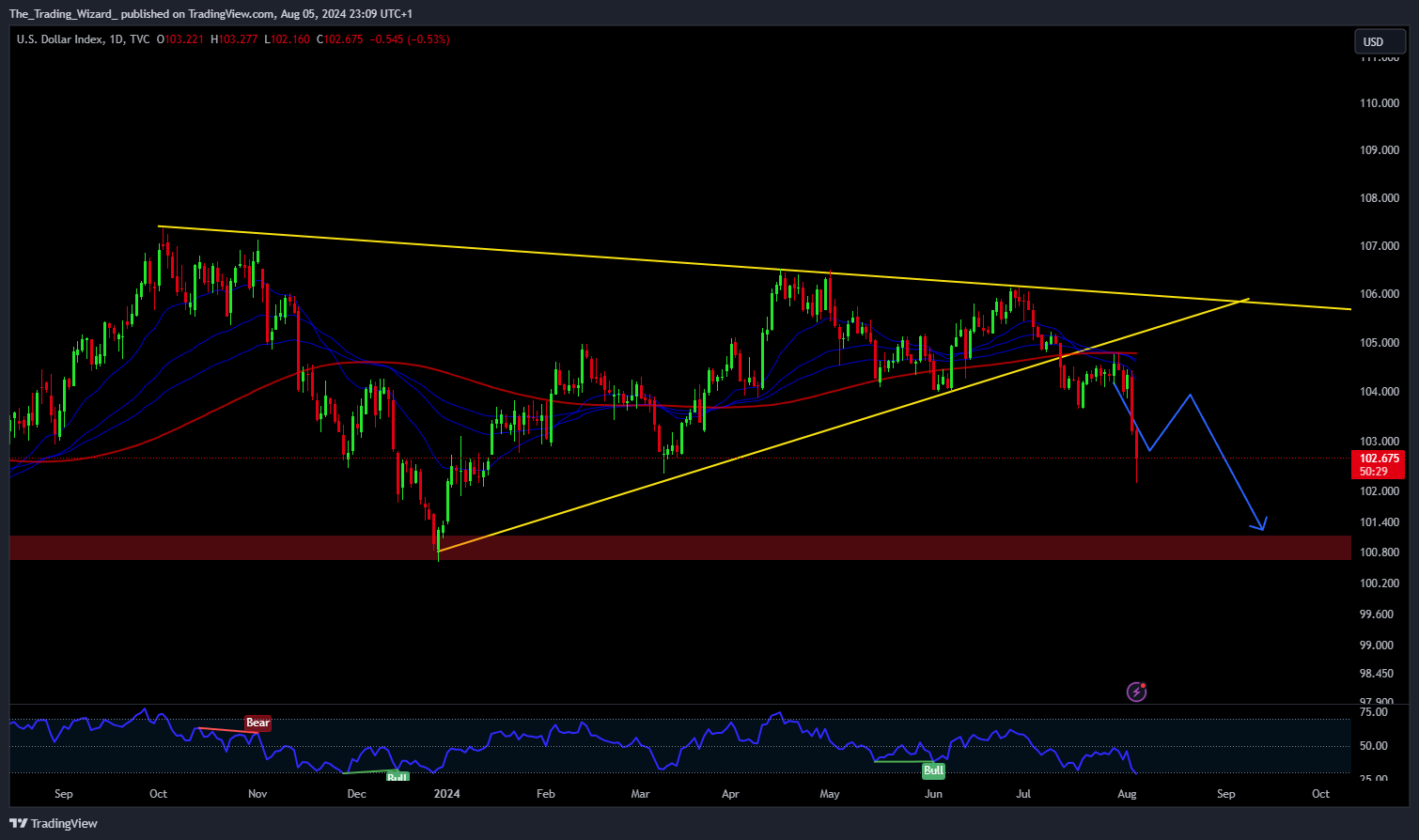Click the high value H103.277
Screen dimensions: 1419x840
[234, 39]
